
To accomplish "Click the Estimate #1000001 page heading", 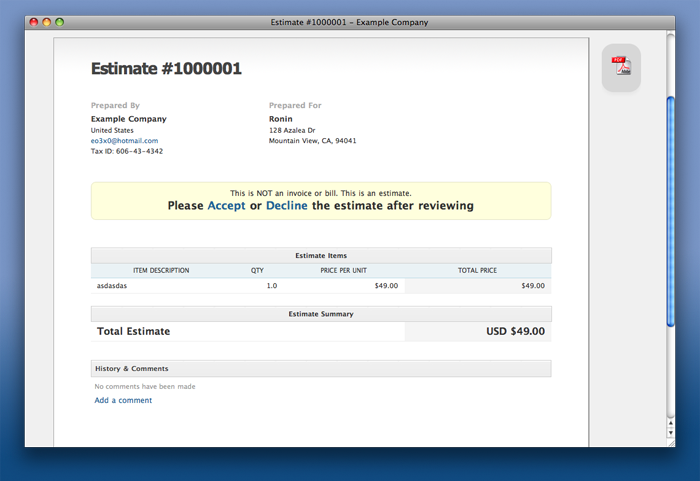I will coord(166,69).
